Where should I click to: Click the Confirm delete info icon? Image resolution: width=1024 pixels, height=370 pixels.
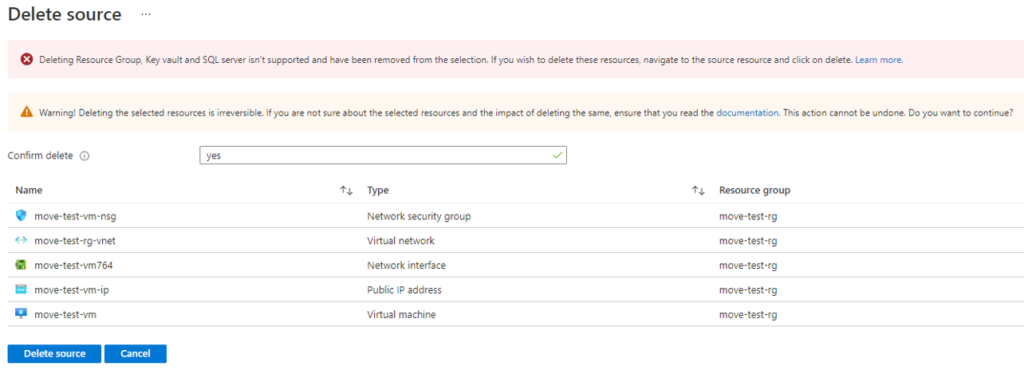(x=84, y=156)
